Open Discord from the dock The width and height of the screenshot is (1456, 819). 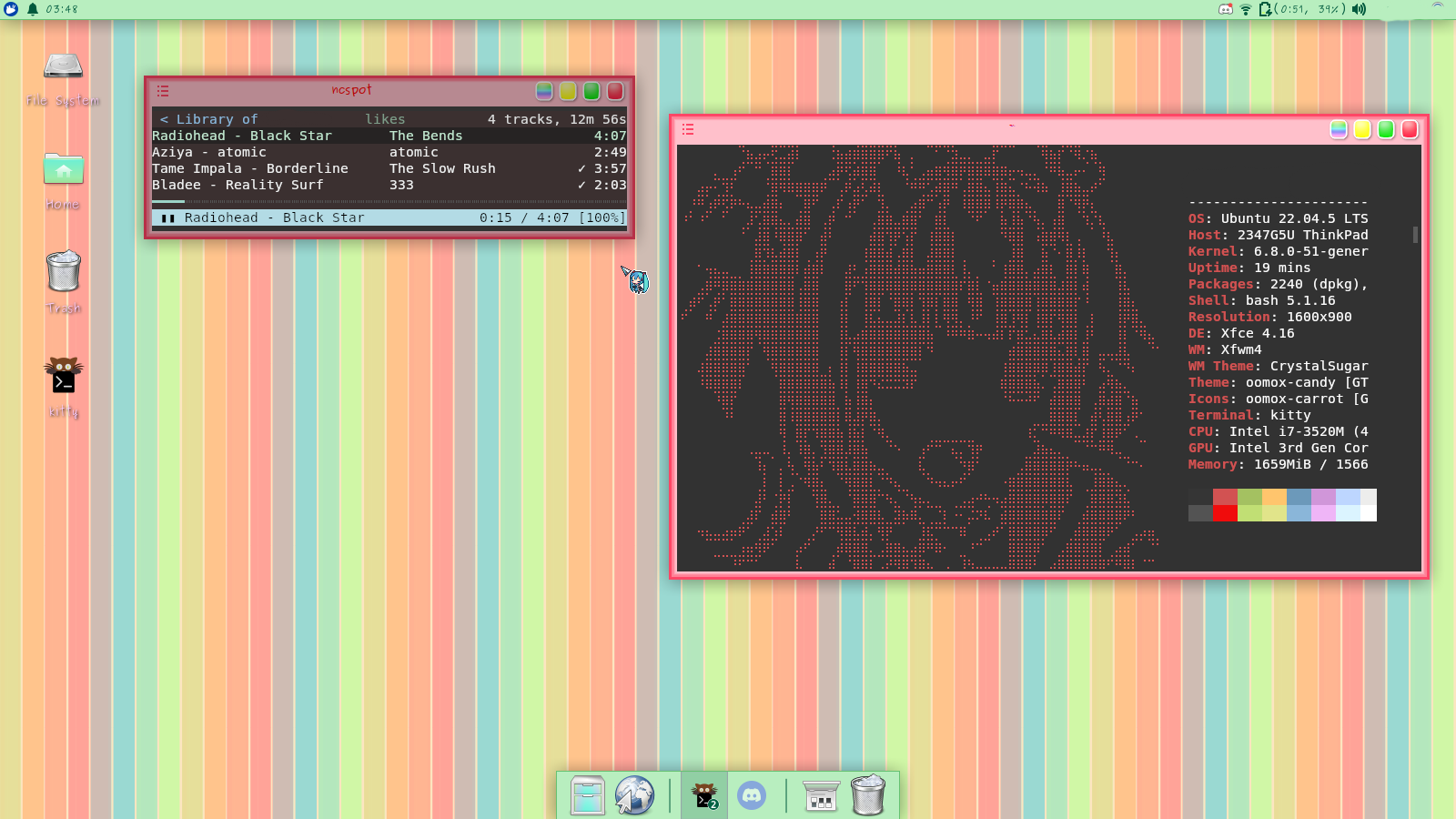click(752, 795)
